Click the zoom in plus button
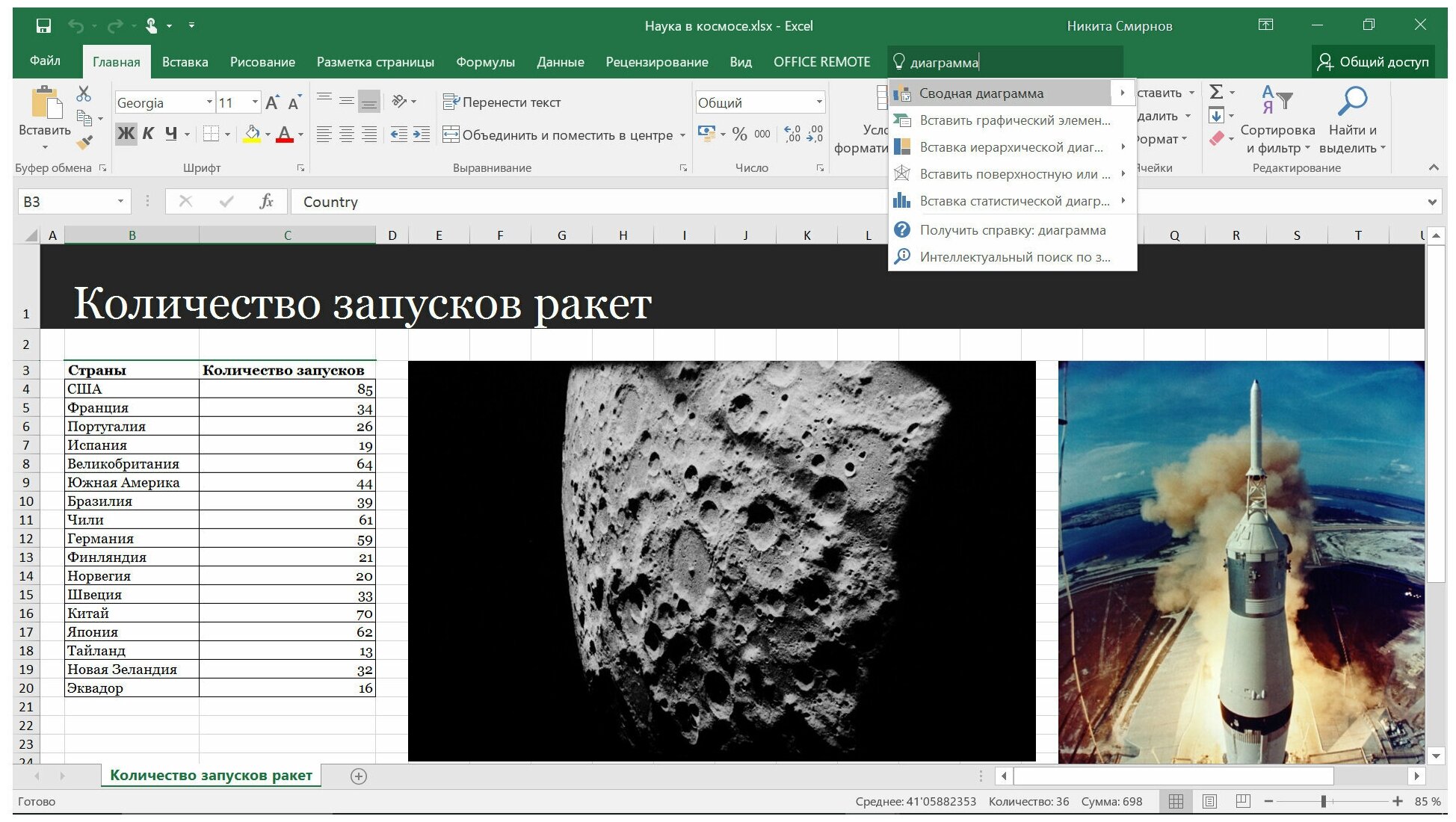1456x822 pixels. point(1397,802)
